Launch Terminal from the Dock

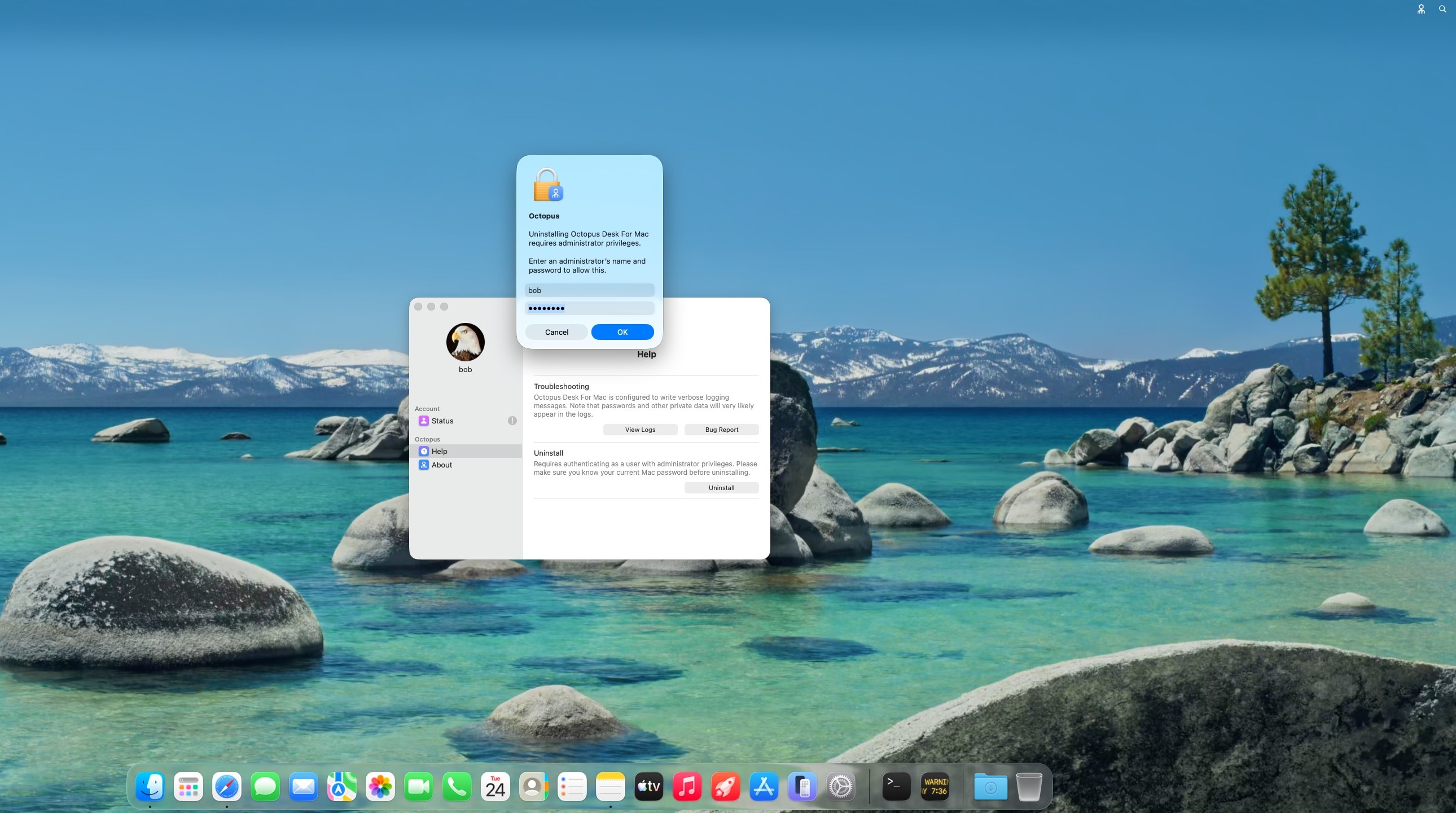click(x=896, y=786)
